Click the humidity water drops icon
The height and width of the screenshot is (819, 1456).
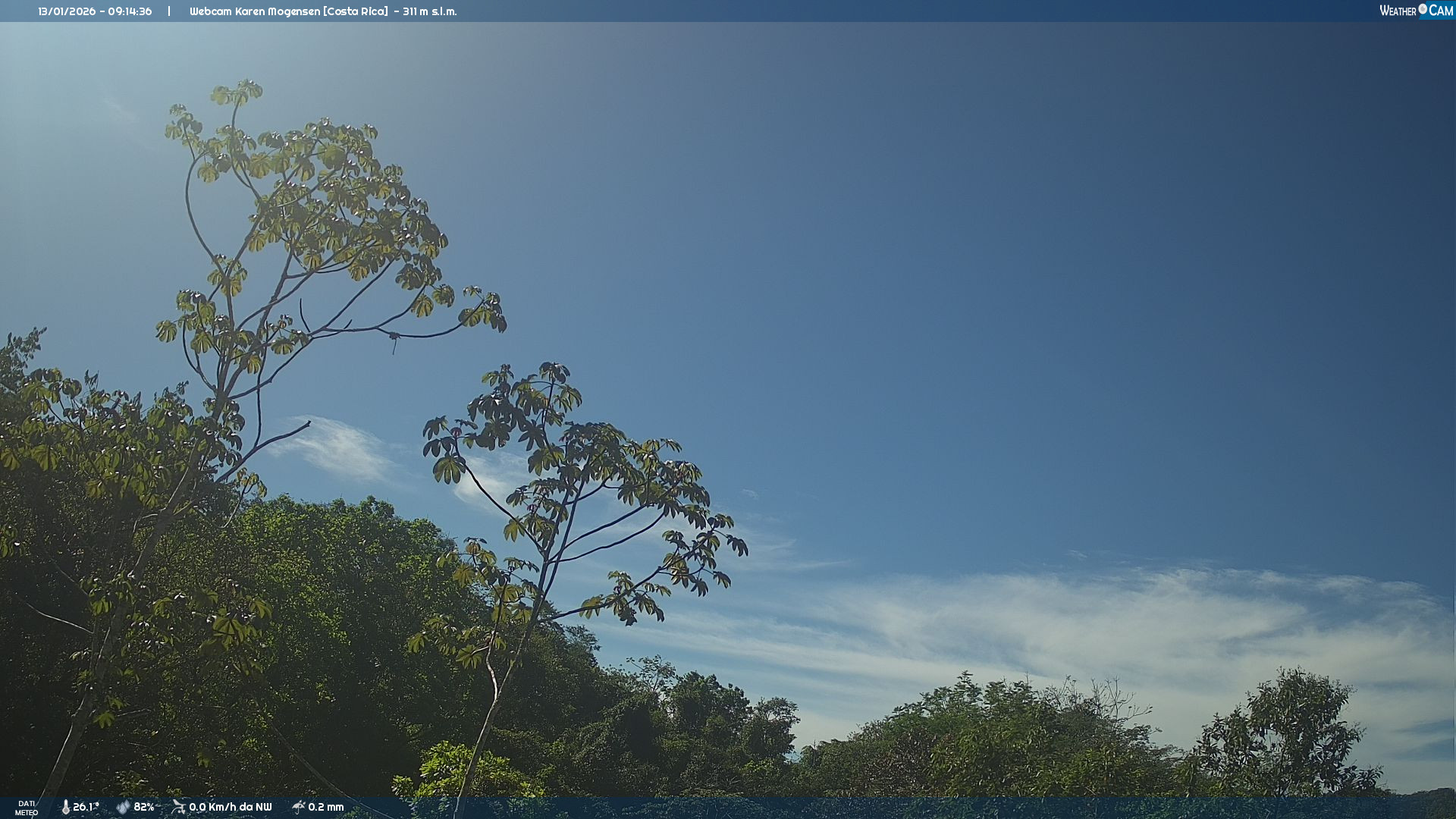click(123, 807)
